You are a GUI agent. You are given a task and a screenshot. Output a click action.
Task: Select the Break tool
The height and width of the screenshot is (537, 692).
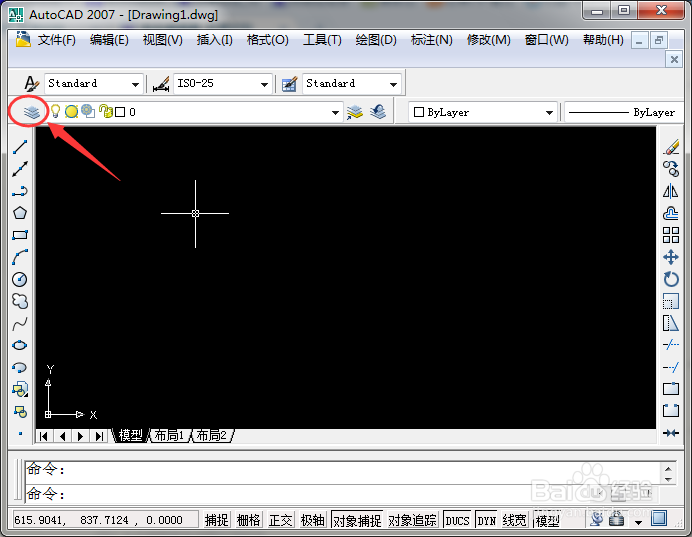[671, 411]
